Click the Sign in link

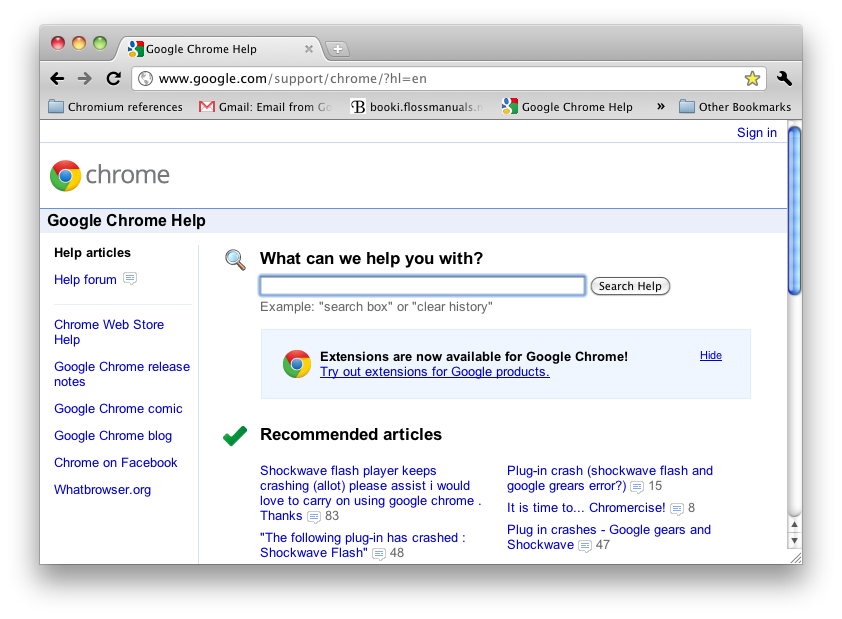click(756, 132)
